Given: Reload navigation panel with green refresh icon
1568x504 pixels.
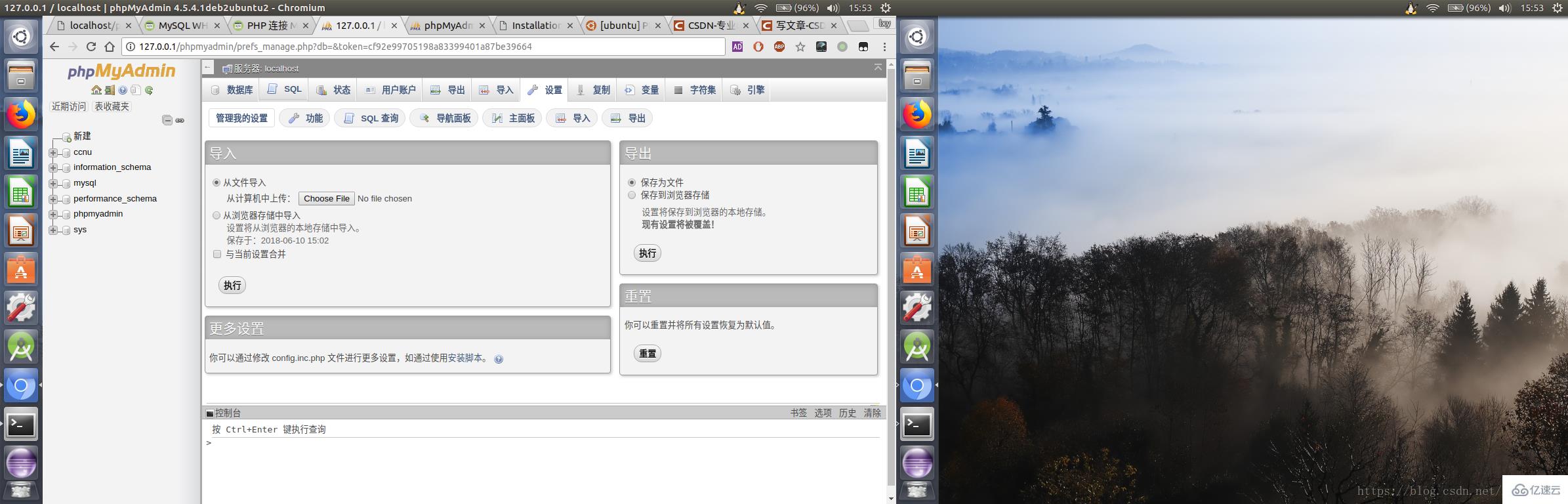Looking at the screenshot, I should [149, 90].
